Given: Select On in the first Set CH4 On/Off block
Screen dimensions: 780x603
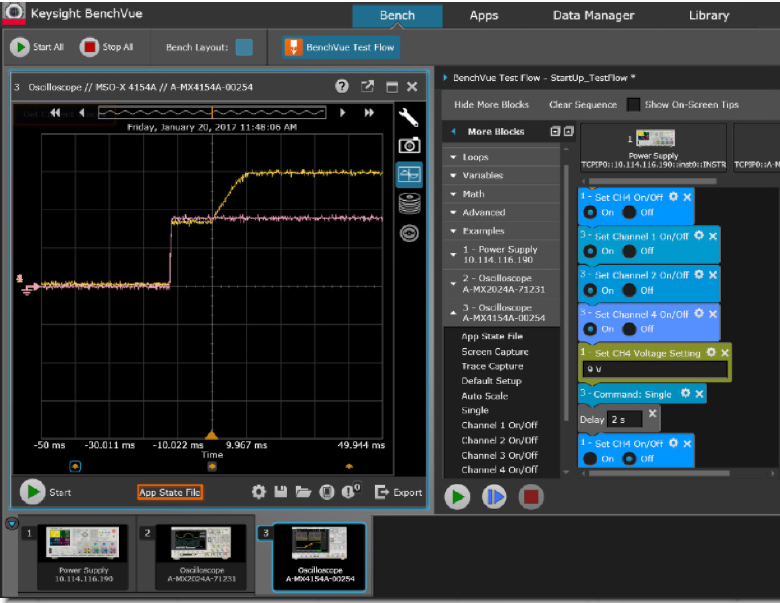Looking at the screenshot, I should 590,212.
